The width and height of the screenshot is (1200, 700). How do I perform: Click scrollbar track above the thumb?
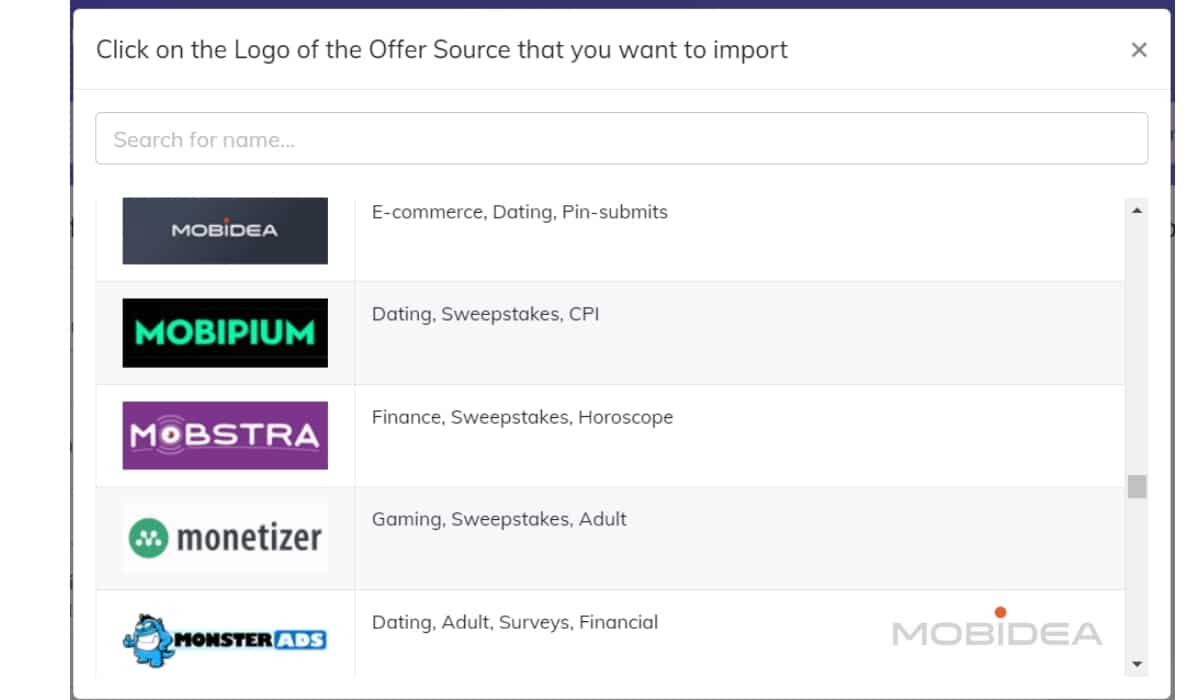[x=1136, y=347]
